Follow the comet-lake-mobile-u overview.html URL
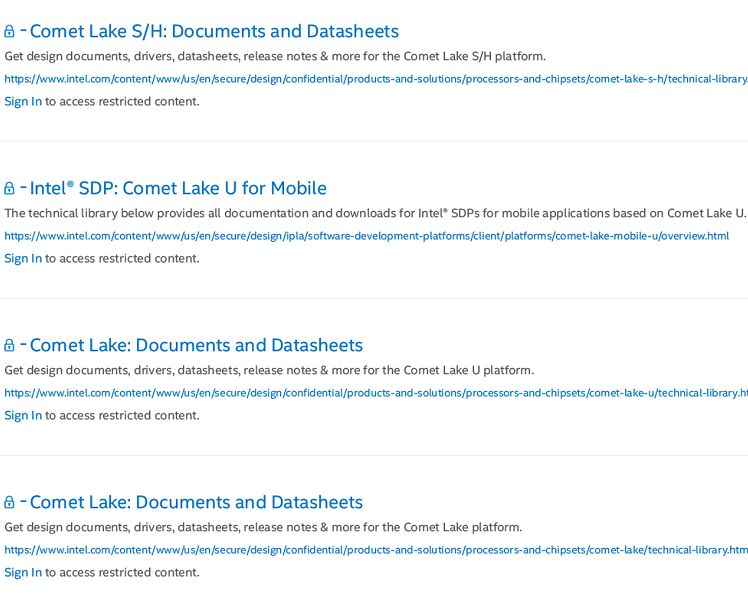Screen dimensions: 748x595 pyautogui.click(x=366, y=236)
